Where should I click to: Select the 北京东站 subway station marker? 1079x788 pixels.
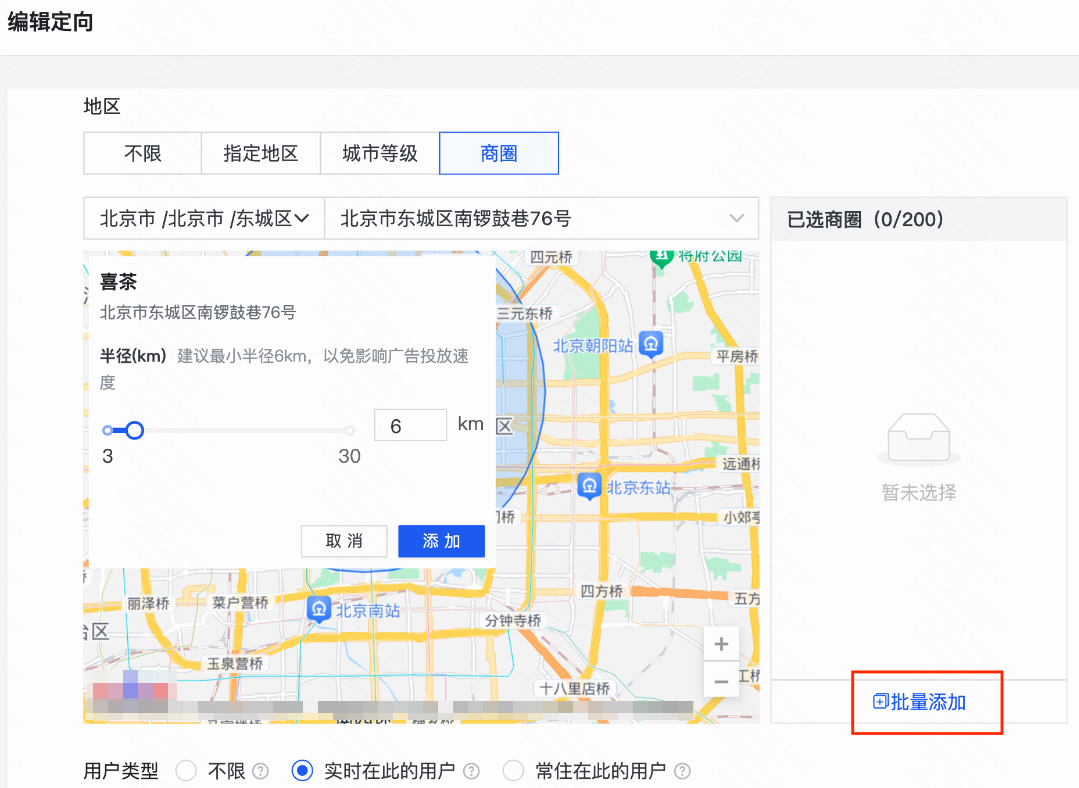tap(588, 486)
